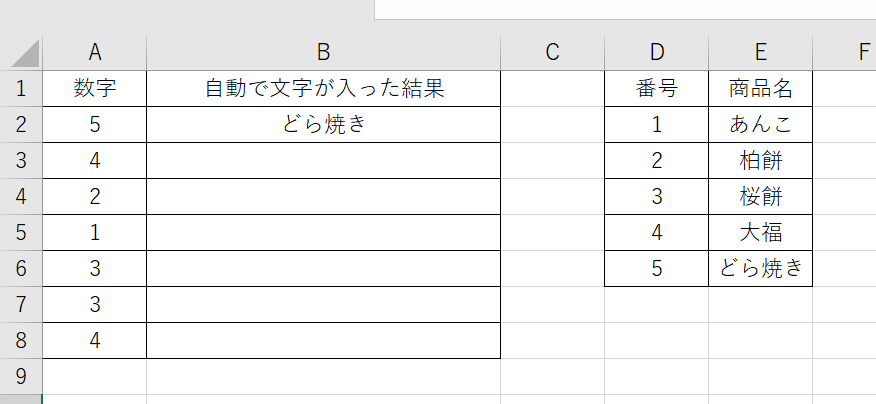
Task: Select empty cell B3 beside number 4
Action: [323, 160]
